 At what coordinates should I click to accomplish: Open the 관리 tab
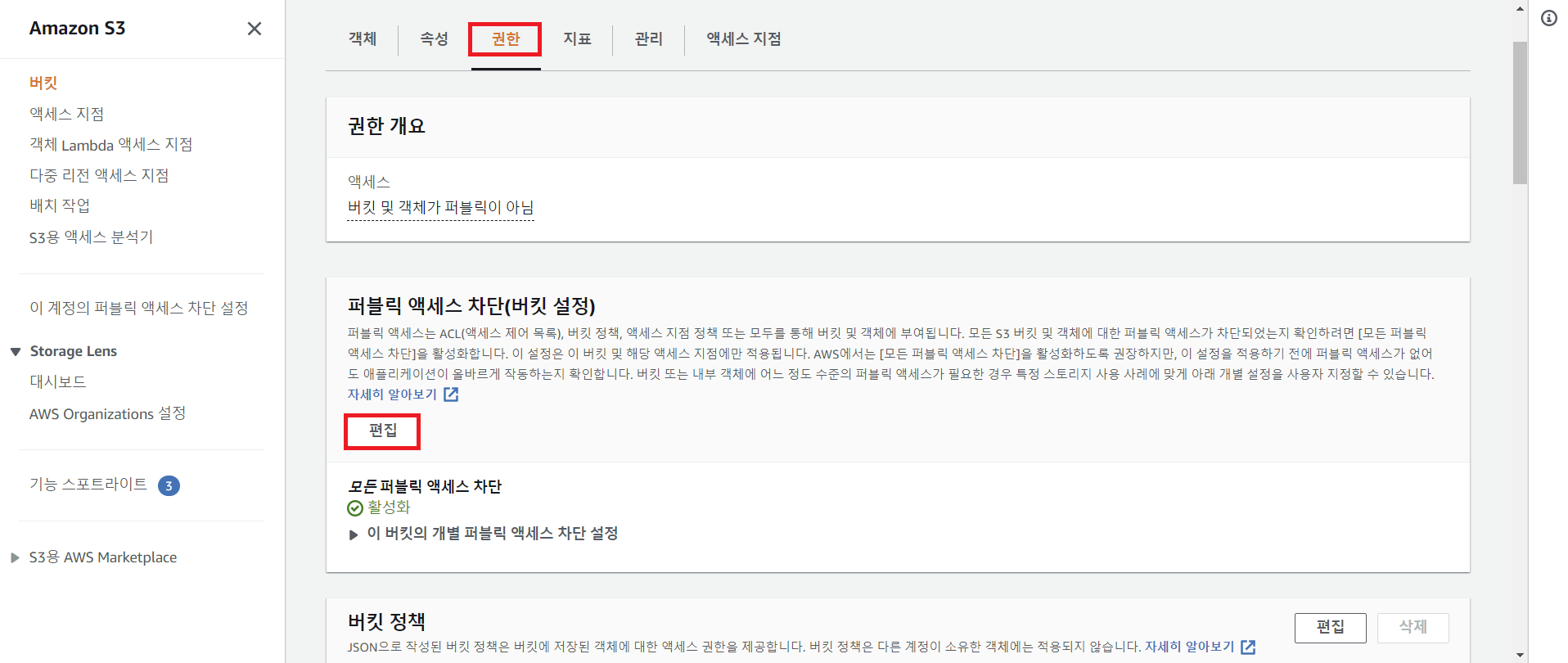[648, 38]
